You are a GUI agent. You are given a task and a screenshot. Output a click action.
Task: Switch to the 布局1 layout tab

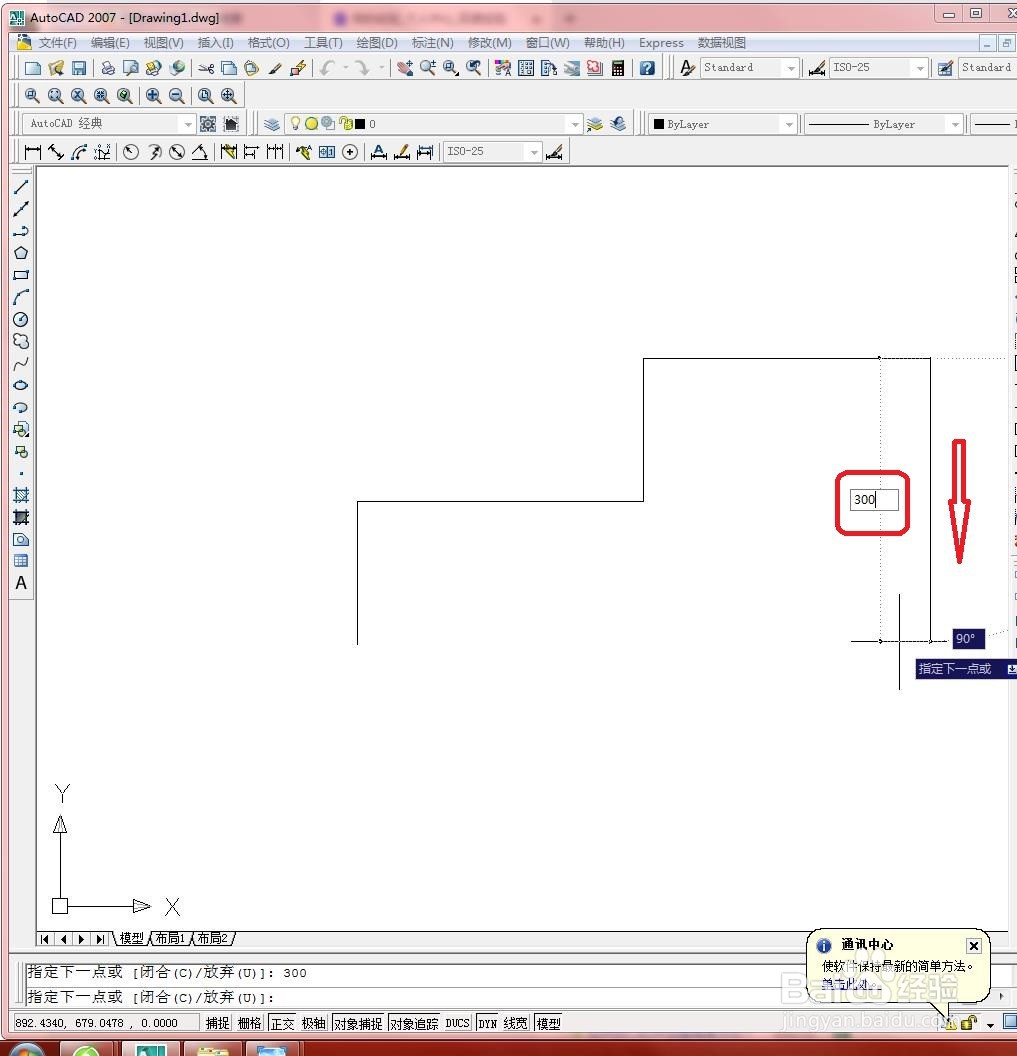170,938
